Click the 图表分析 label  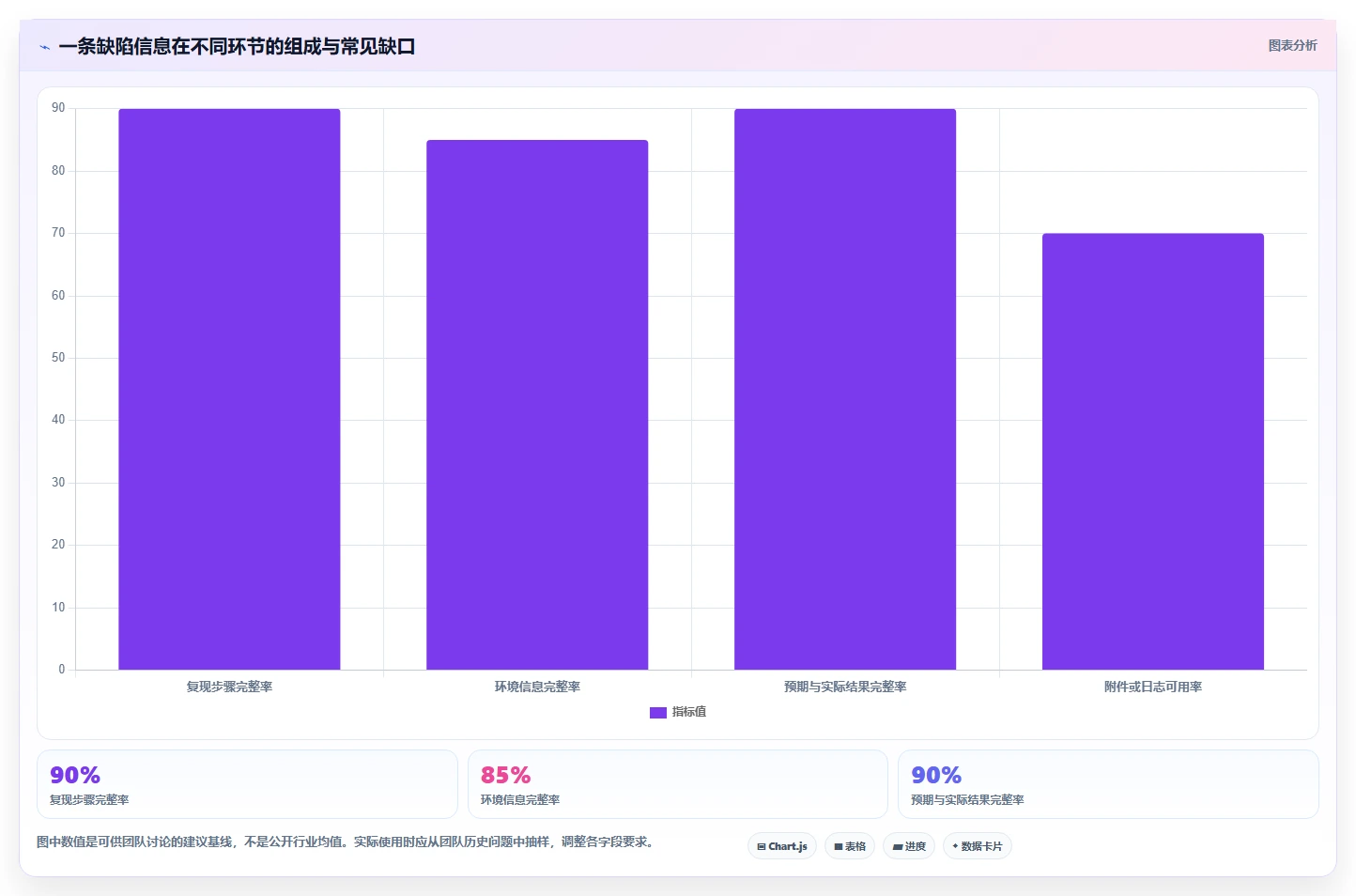tap(1292, 45)
